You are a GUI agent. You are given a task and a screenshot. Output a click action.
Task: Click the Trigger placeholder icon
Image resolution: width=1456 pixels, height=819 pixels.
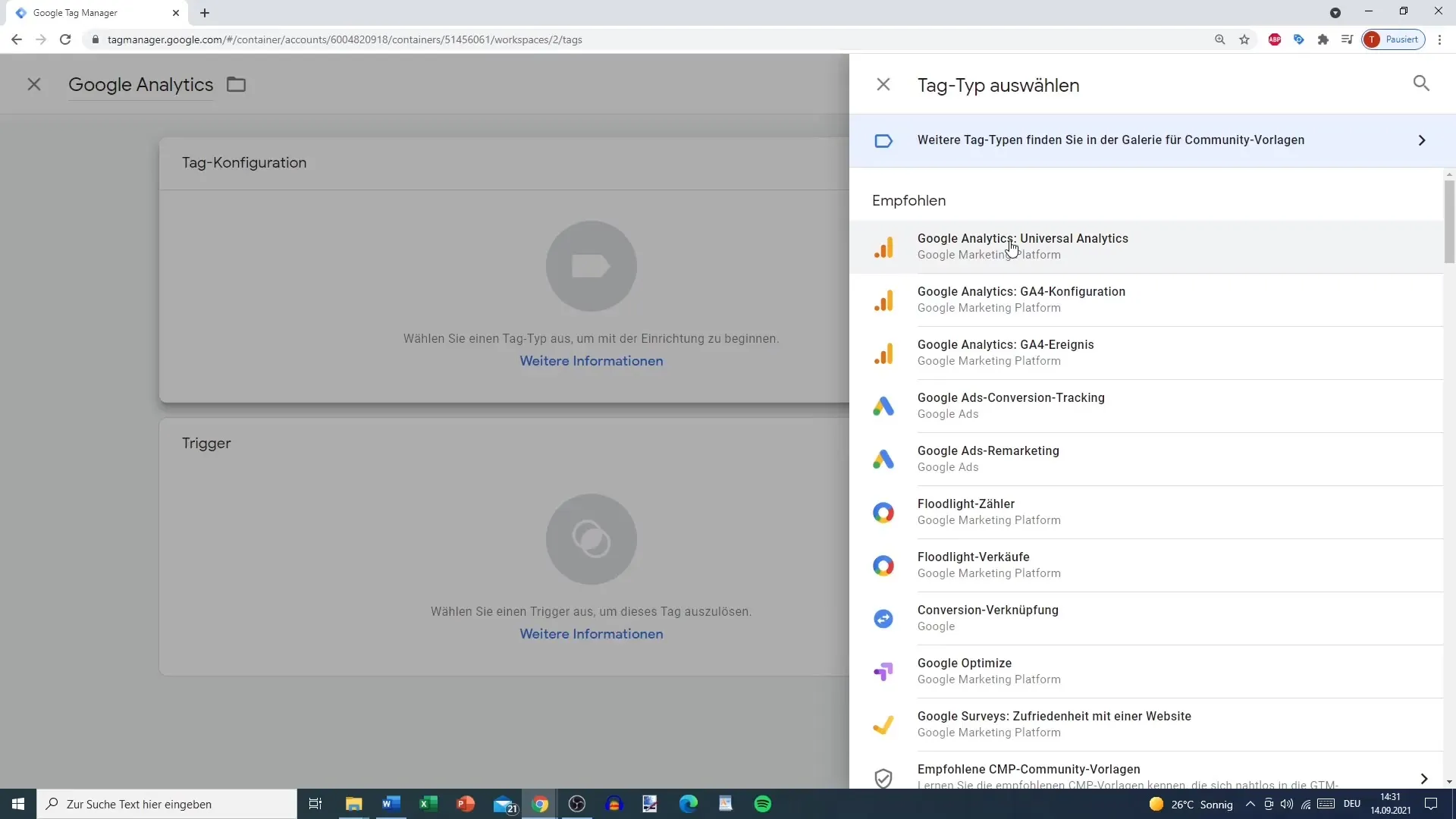point(591,539)
